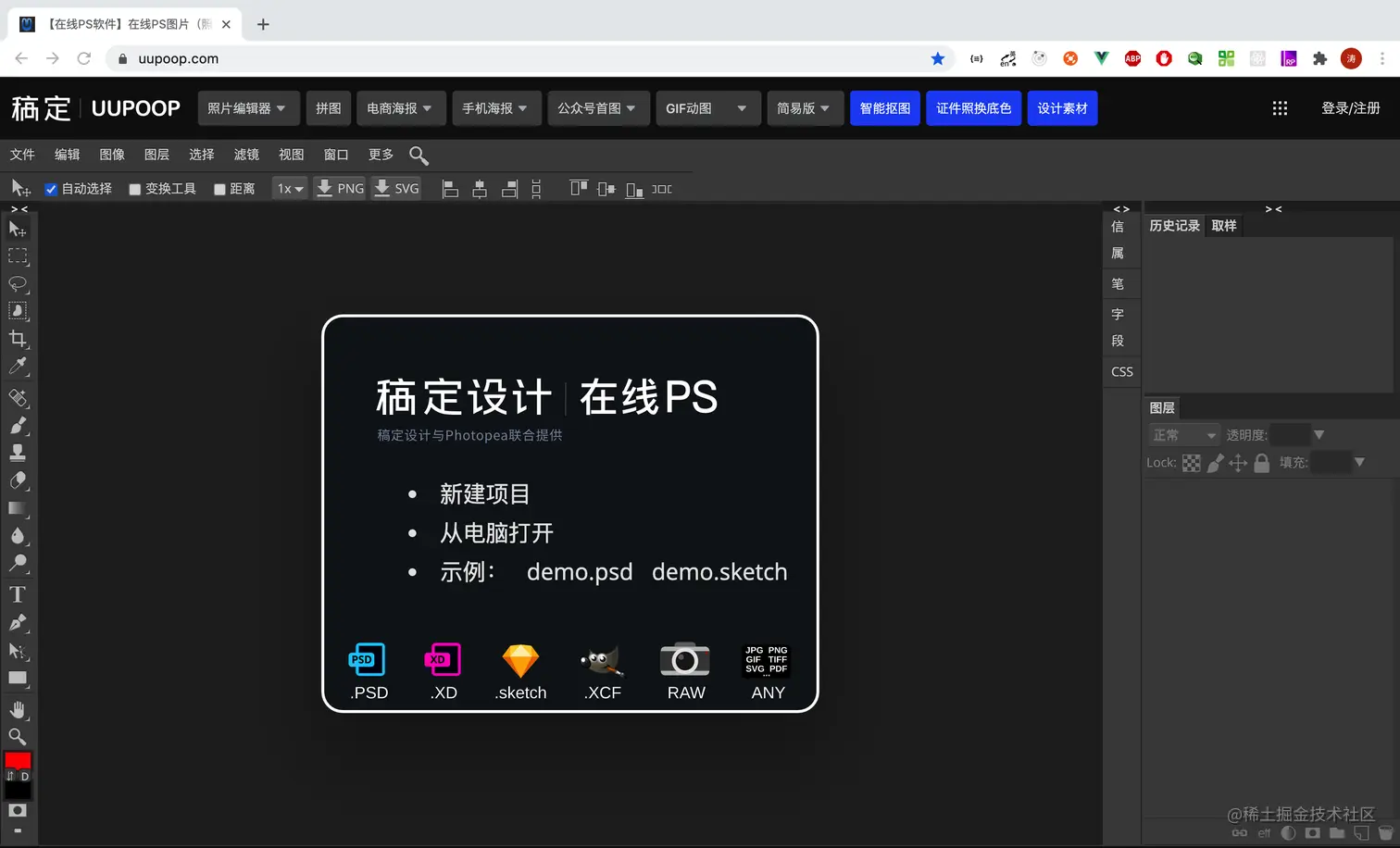
Task: Click align horizontal centers icon
Action: tap(480, 189)
